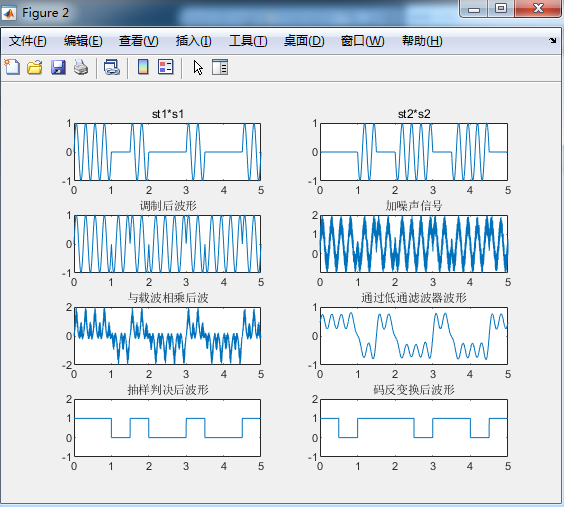Open the 插入(I) menu
Viewport: 564px width, 507px height.
pyautogui.click(x=194, y=41)
